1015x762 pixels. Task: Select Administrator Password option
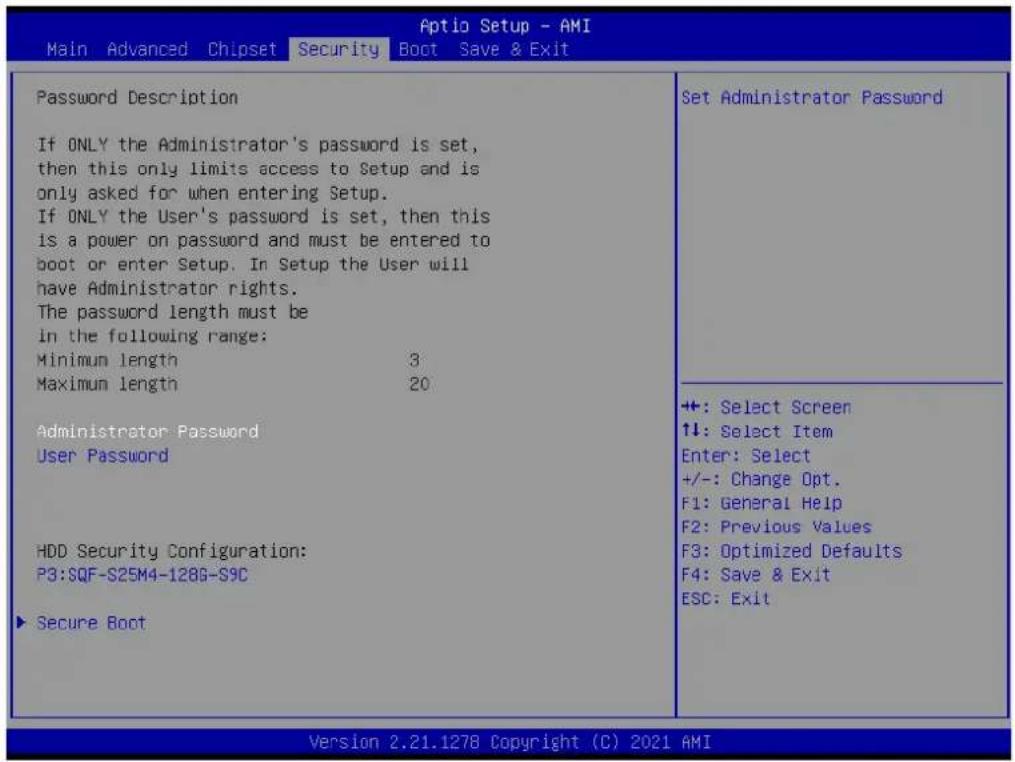pos(148,431)
